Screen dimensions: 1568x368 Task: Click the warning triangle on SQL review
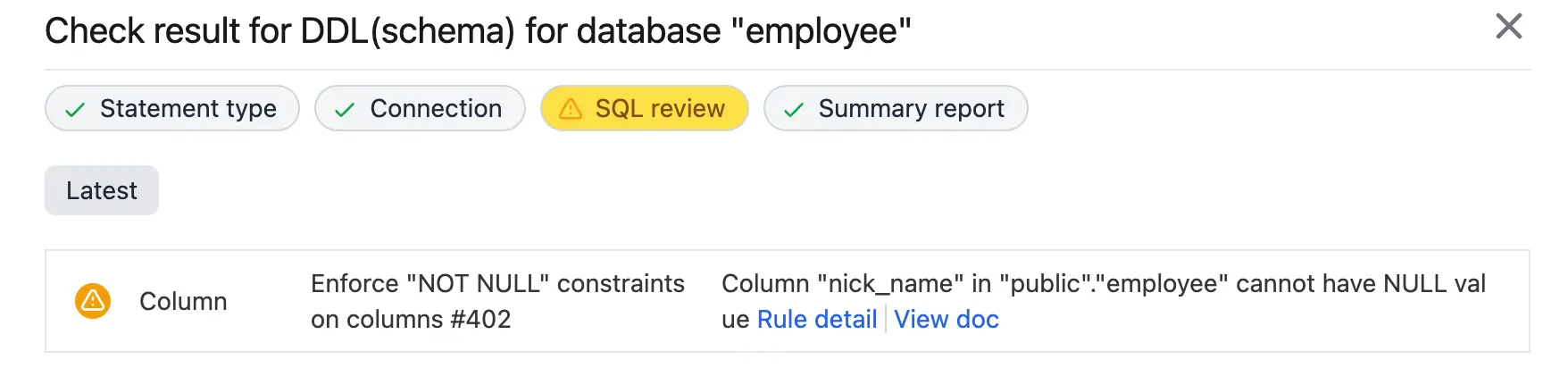tap(571, 109)
